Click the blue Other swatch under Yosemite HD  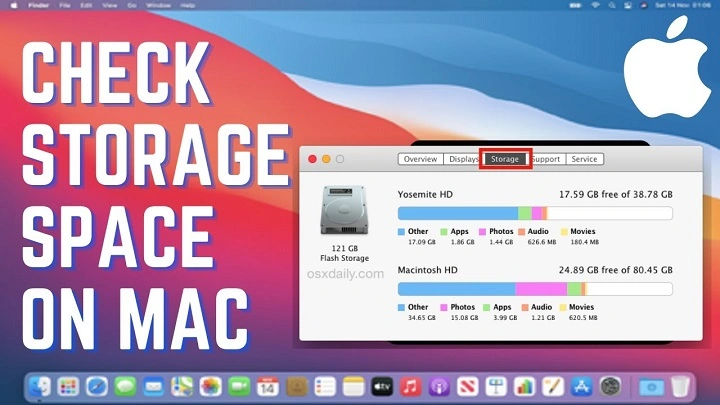click(402, 231)
